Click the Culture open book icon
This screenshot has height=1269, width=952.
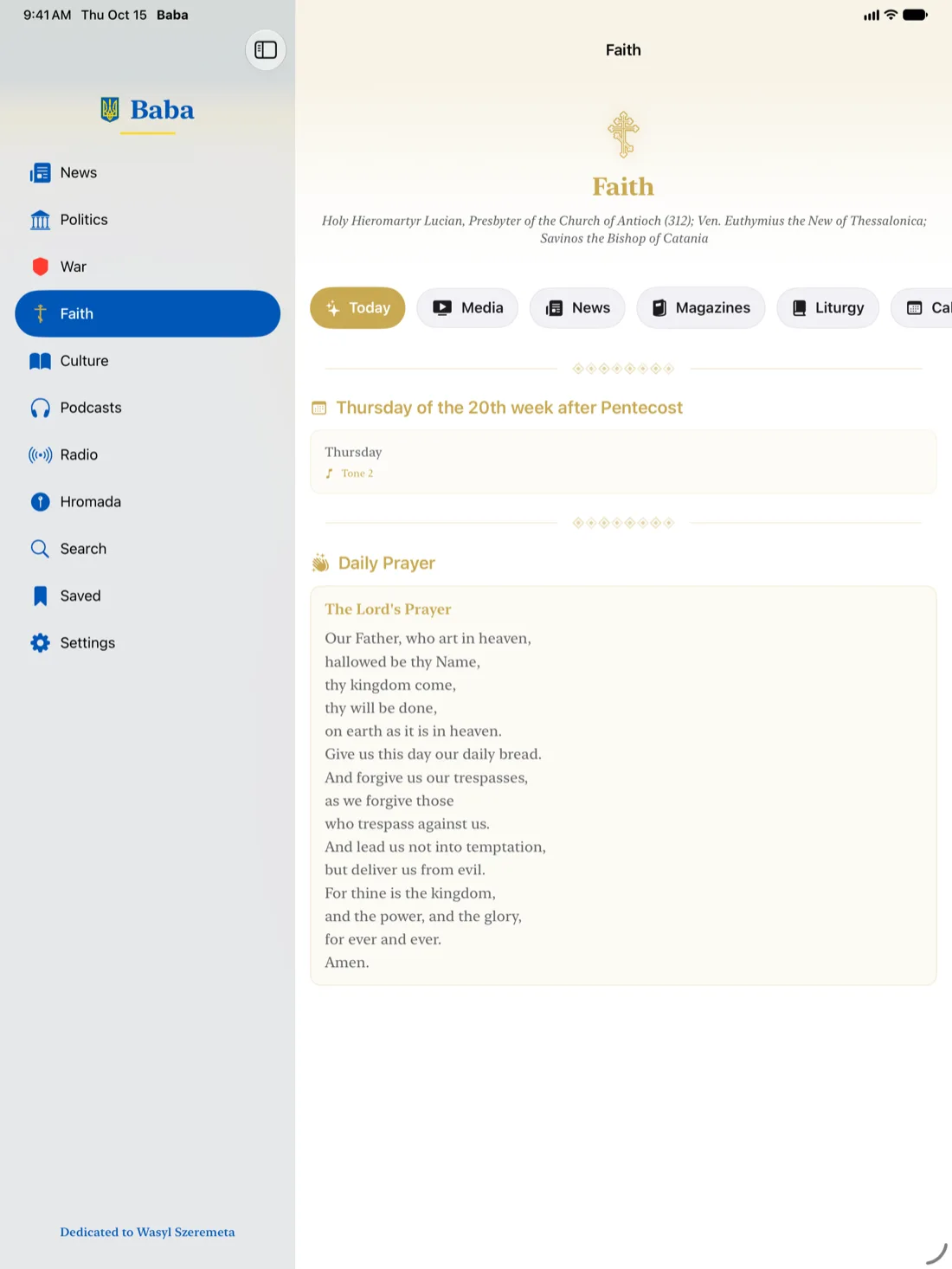tap(40, 361)
